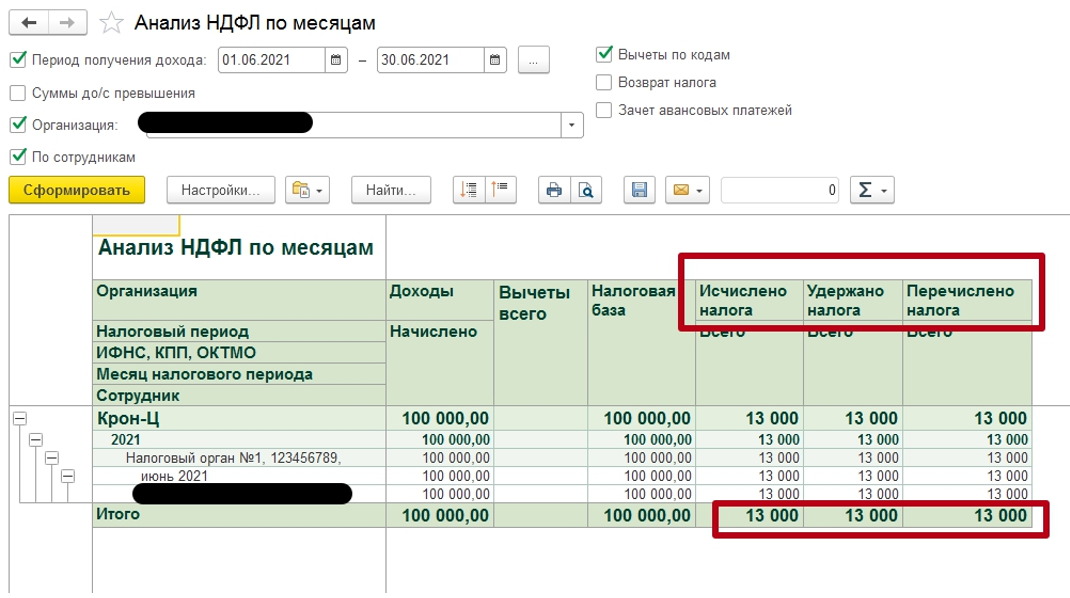Click the print report icon
Viewport: 1070px width, 598px height.
[x=553, y=190]
